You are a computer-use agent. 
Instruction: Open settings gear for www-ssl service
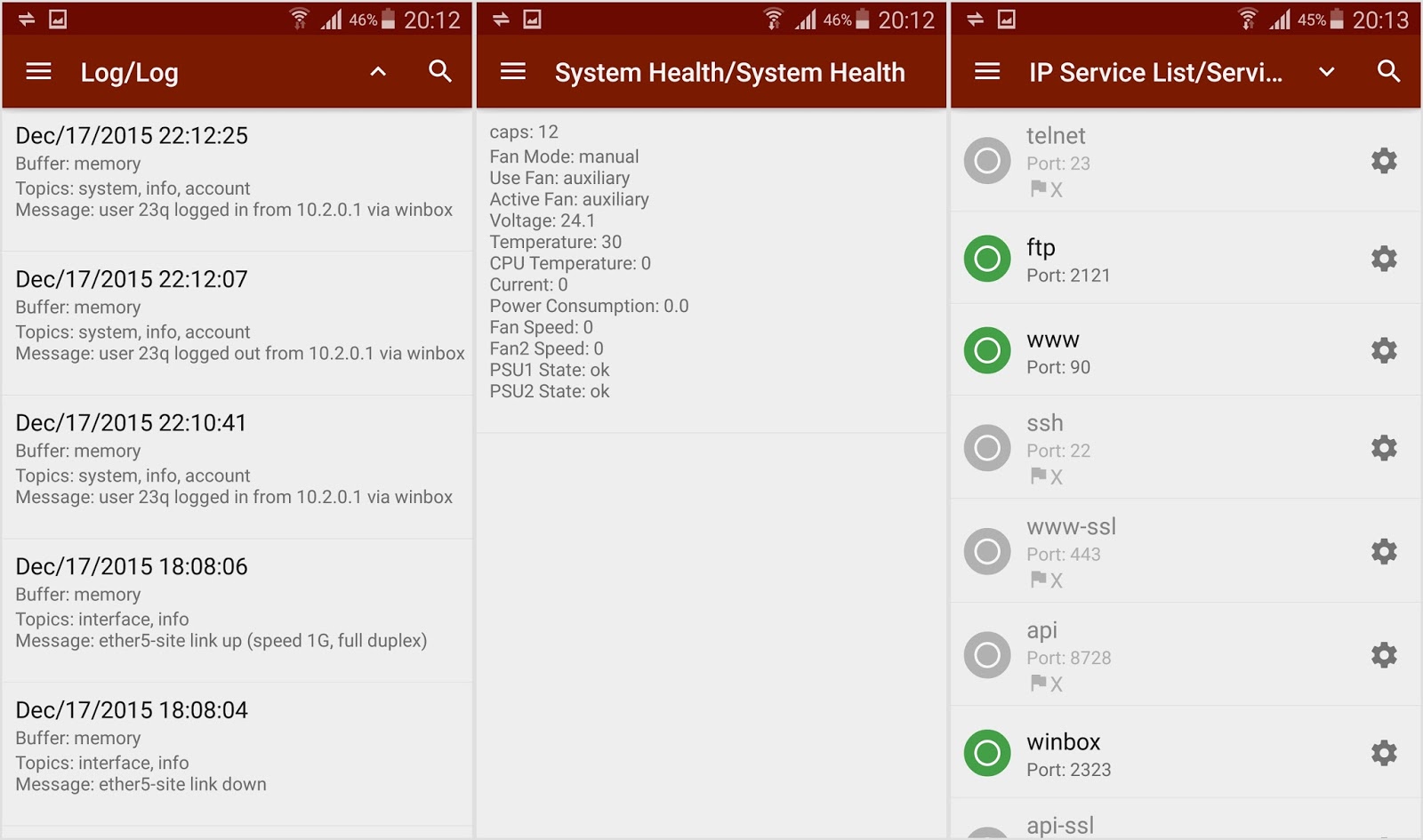pyautogui.click(x=1384, y=552)
